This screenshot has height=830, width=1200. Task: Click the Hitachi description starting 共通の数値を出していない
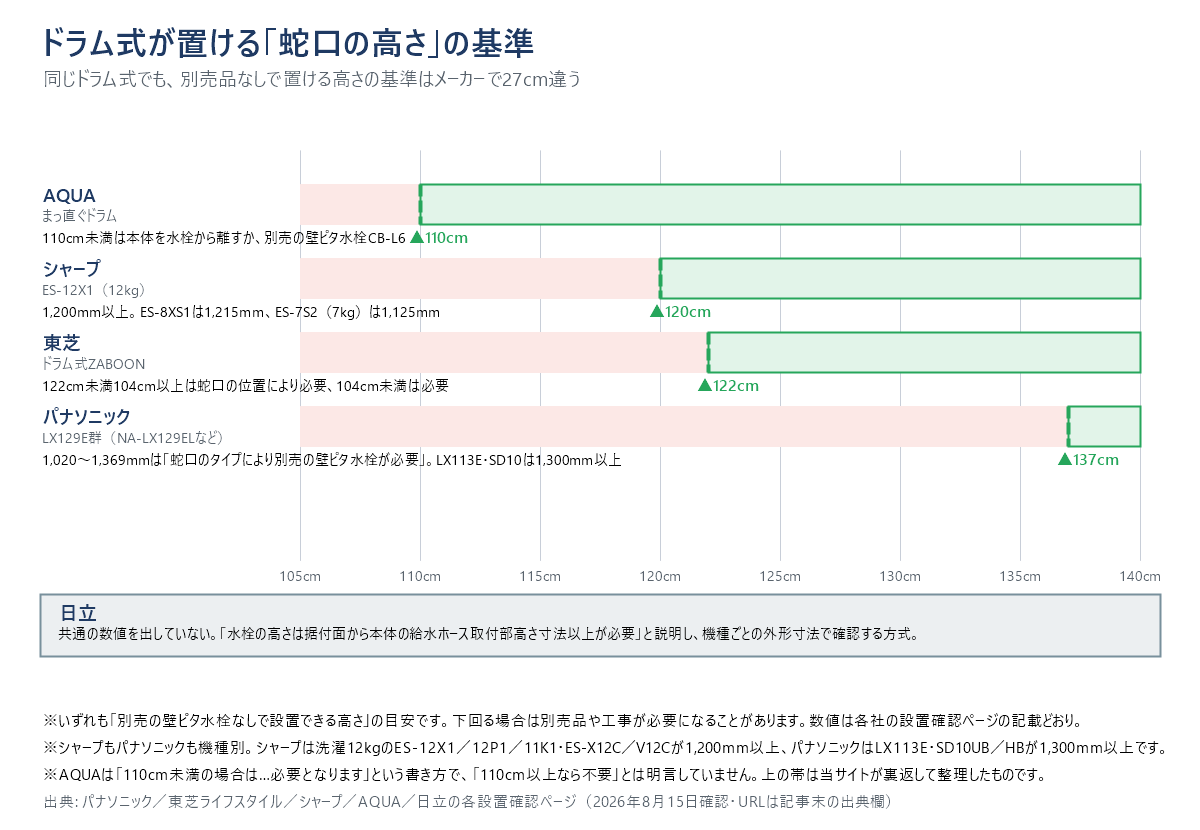(x=489, y=634)
